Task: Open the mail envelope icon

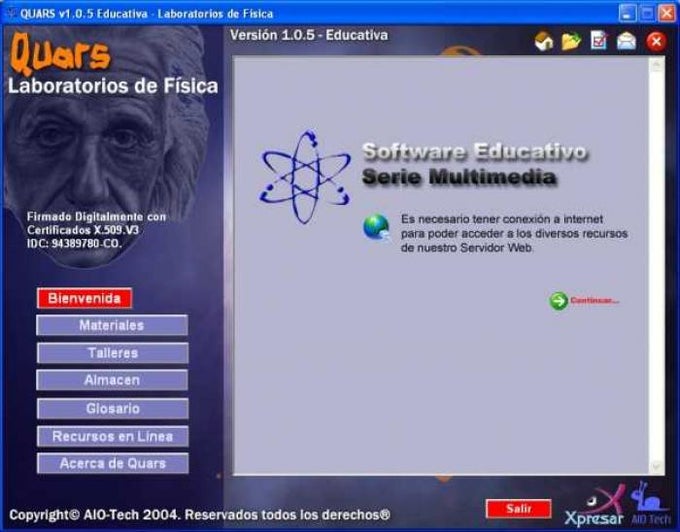Action: 626,42
